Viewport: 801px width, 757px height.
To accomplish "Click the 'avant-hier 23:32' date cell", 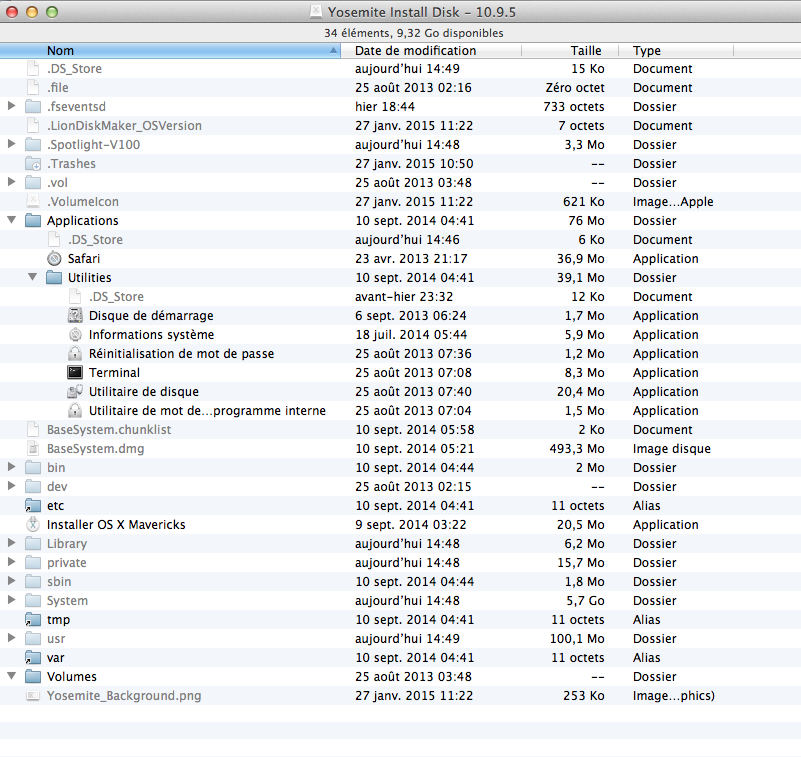I will click(404, 297).
